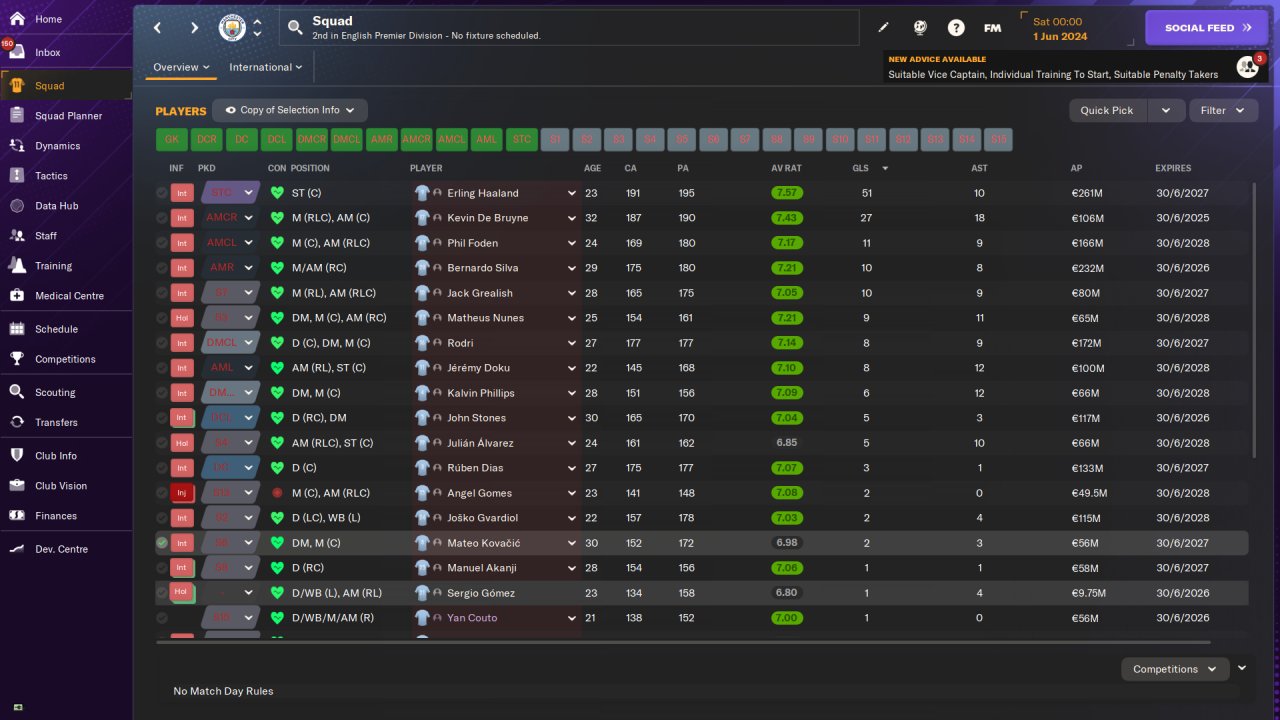Open the help question mark icon
Screen dimensions: 1280x720
tap(956, 28)
